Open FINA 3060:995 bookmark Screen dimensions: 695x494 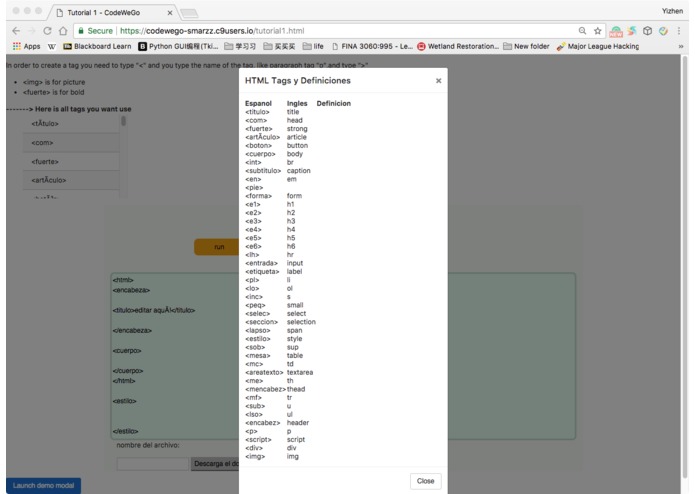372,46
